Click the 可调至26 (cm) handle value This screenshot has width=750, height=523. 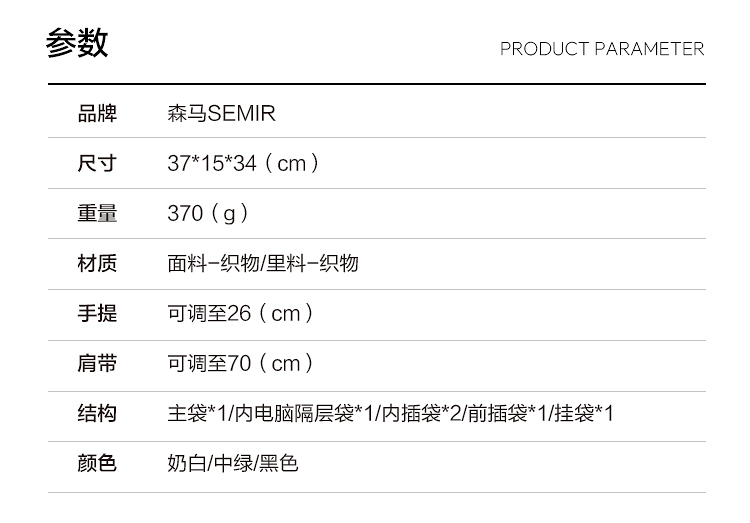click(x=241, y=313)
